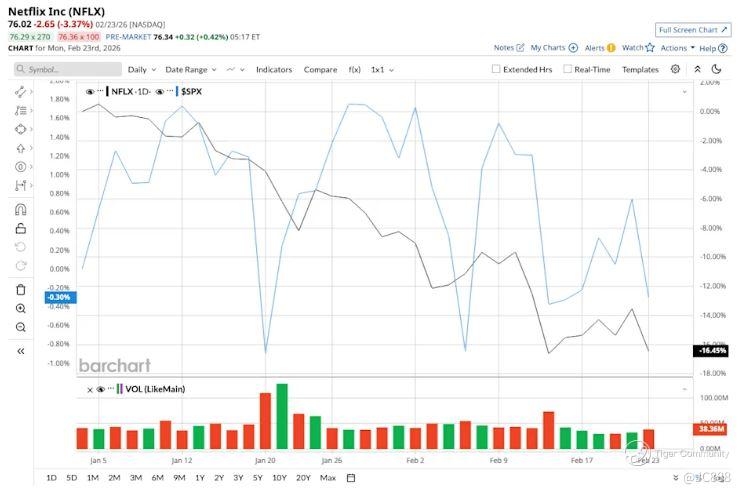744x494 pixels.
Task: Select the 1D time range
Action: point(51,478)
